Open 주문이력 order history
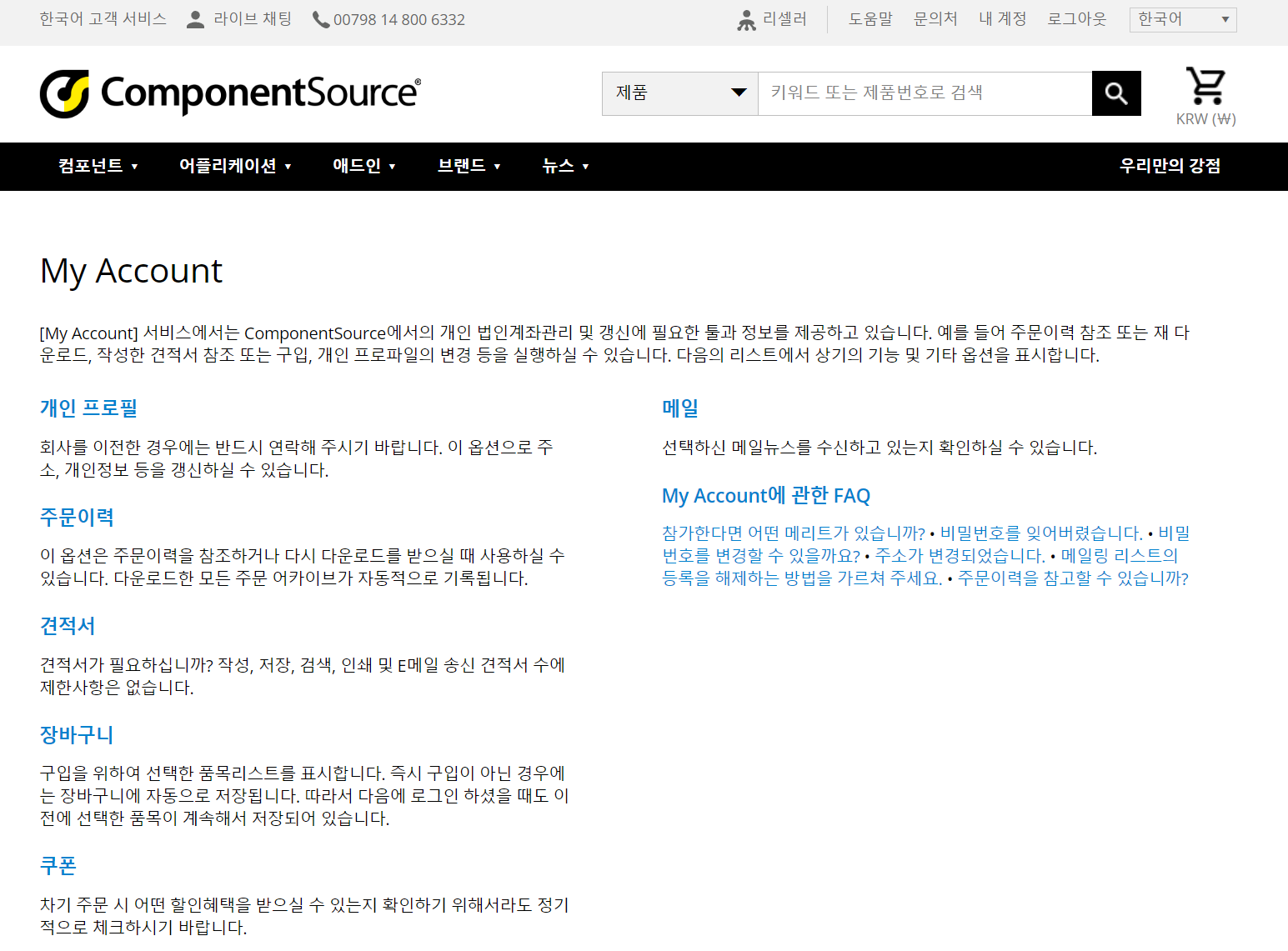The image size is (1288, 951). coord(77,517)
